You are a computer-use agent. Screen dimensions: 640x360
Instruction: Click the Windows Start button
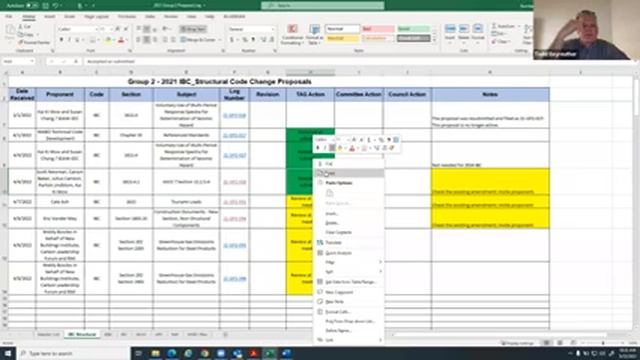click(x=8, y=353)
